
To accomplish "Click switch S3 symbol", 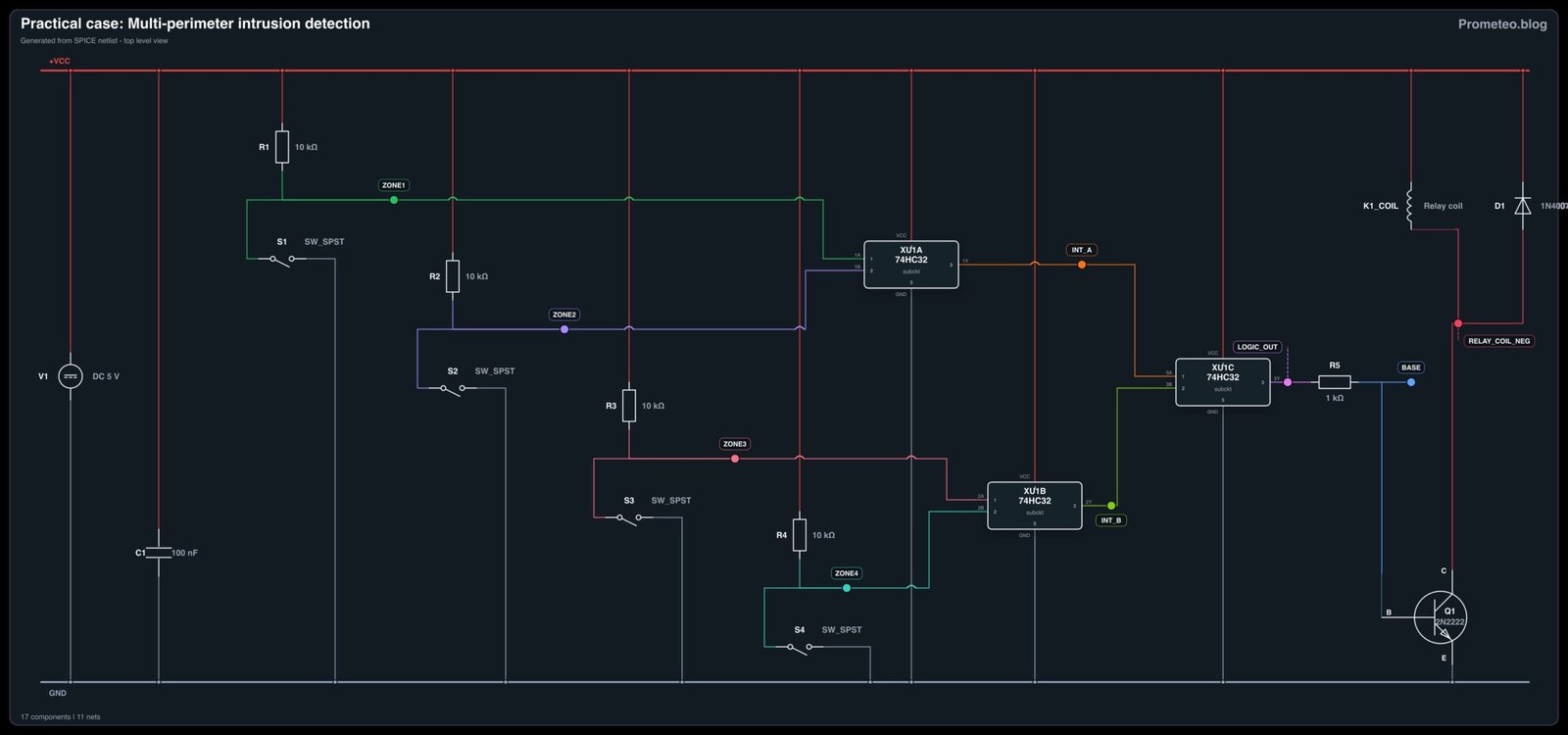I will (x=629, y=518).
